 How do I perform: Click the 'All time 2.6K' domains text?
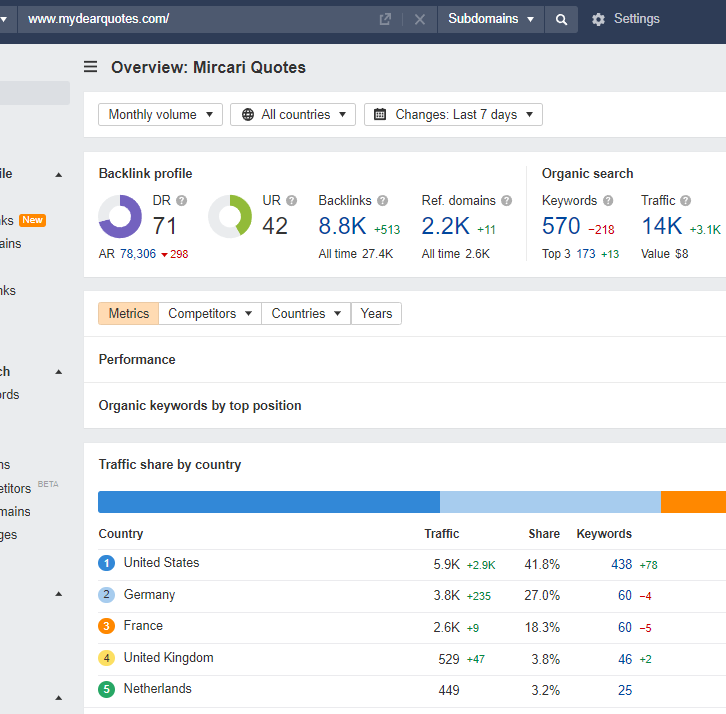pos(456,254)
